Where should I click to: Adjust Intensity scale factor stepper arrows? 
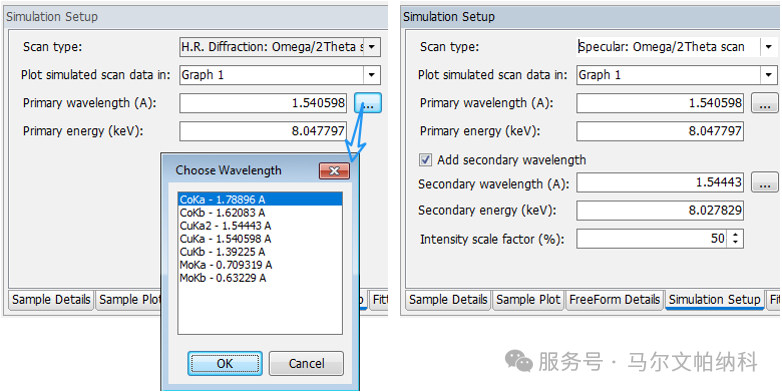coord(735,239)
